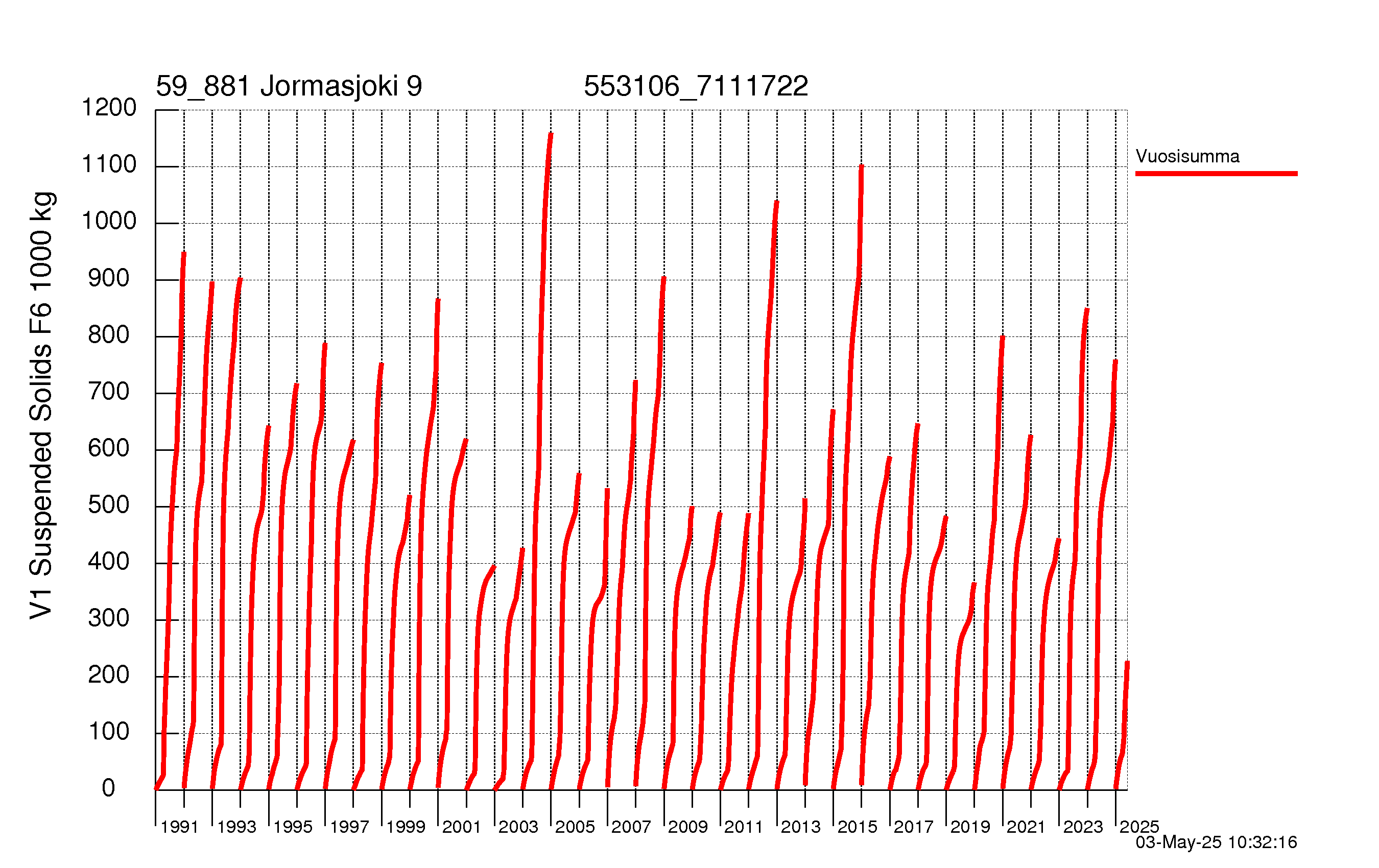Screen dimensions: 1379x868
Task: Click the y-axis label '700'
Action: coord(109,392)
